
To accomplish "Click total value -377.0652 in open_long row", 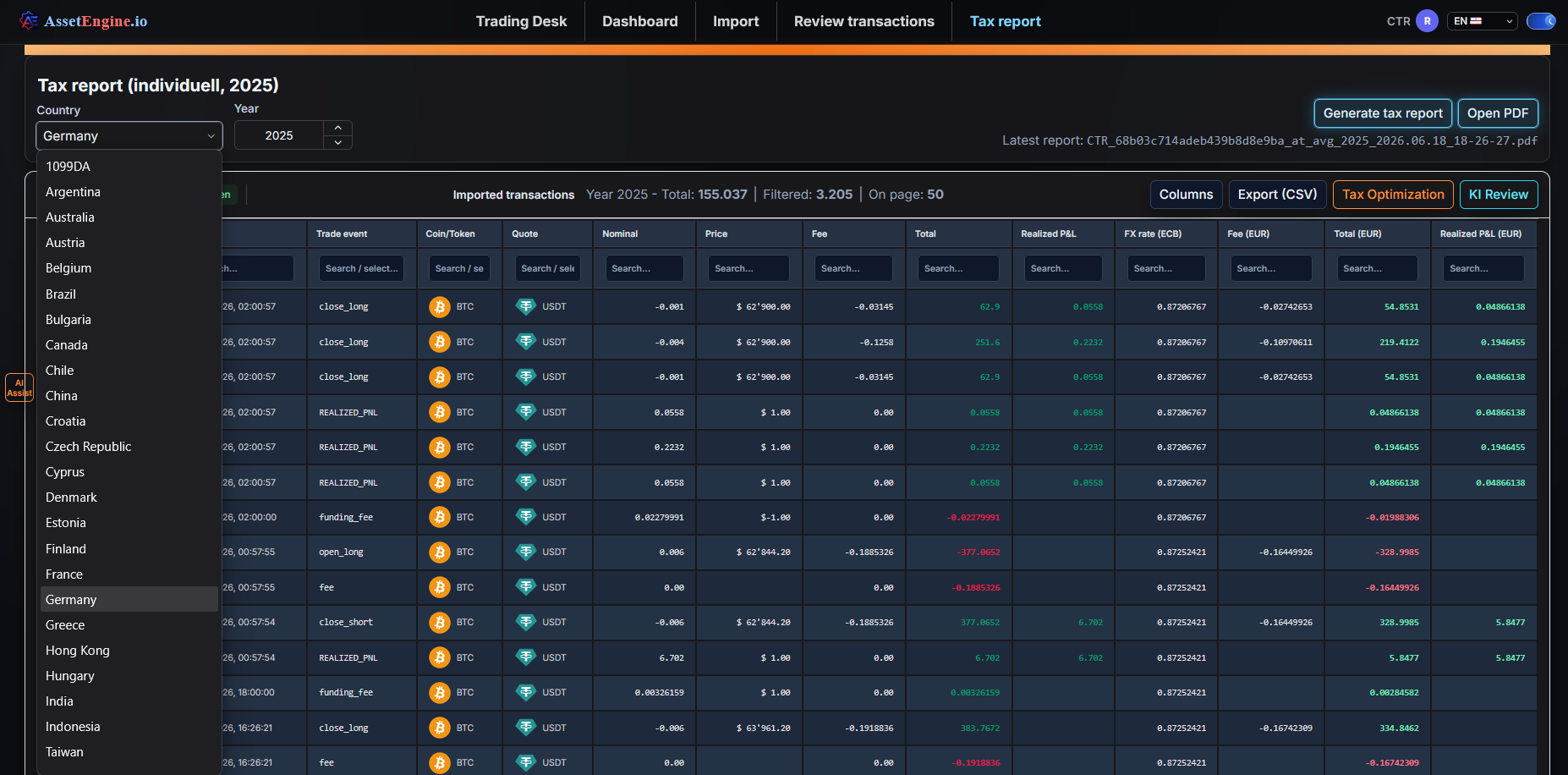I will (x=979, y=552).
